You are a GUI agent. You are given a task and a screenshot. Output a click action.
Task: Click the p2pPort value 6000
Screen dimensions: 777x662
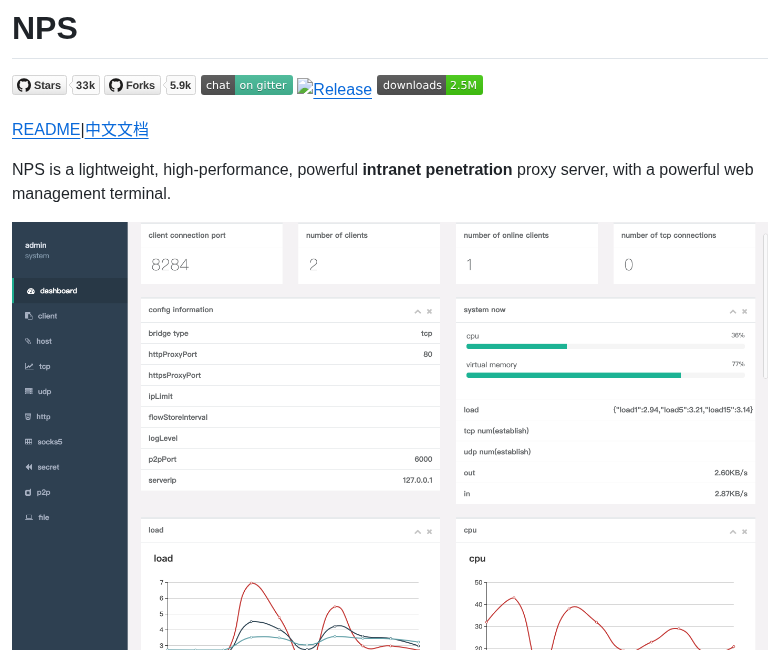423,459
